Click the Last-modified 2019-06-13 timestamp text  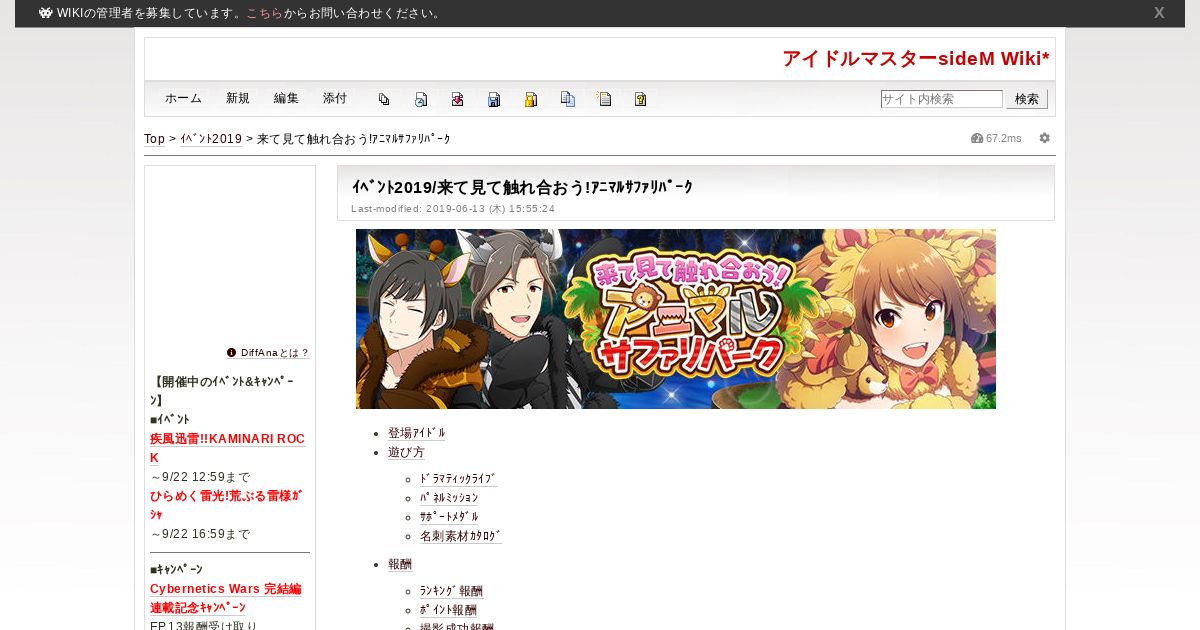click(453, 209)
